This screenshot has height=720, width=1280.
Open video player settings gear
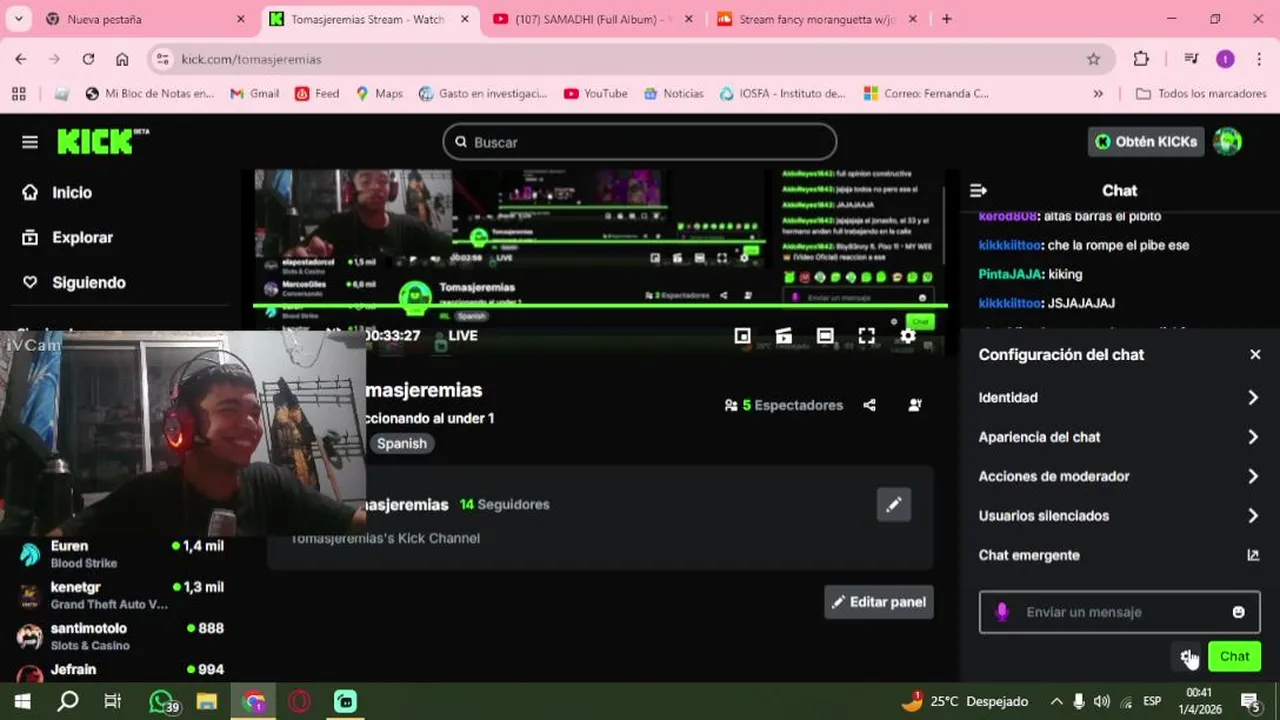(907, 336)
